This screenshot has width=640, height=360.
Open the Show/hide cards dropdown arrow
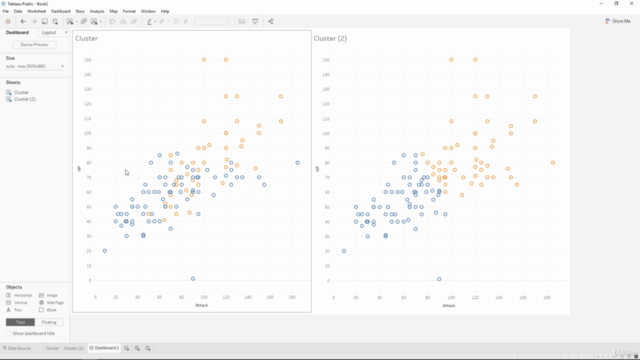click(x=248, y=22)
